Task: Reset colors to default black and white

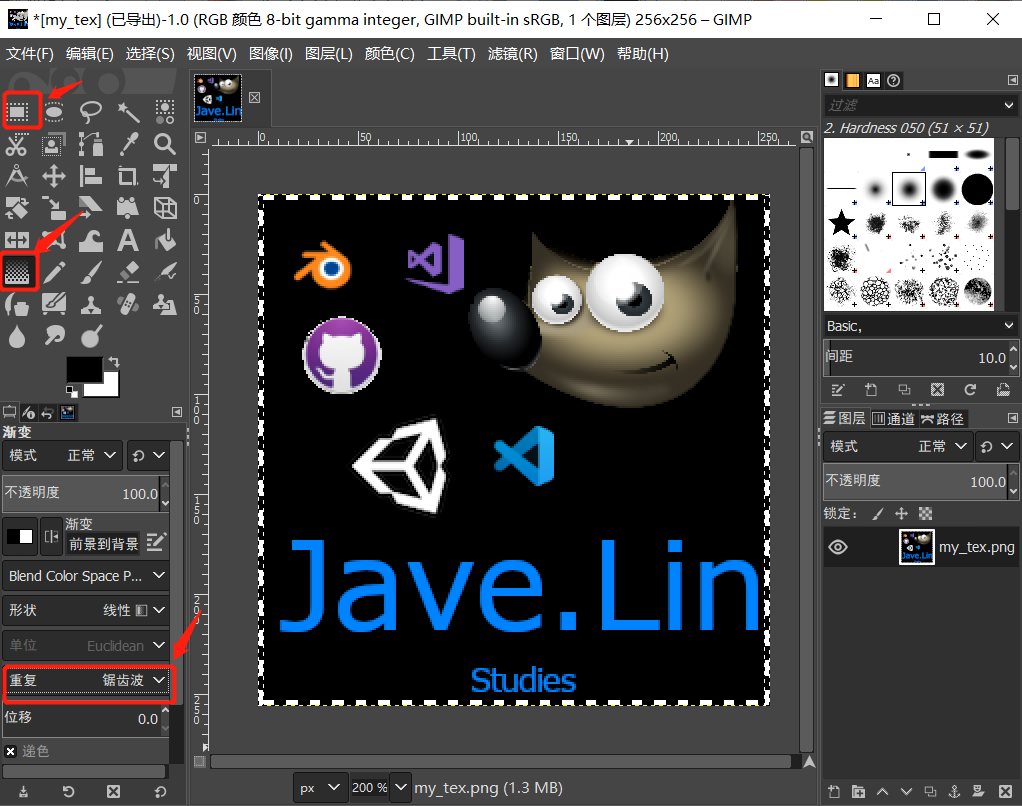Action: click(72, 391)
